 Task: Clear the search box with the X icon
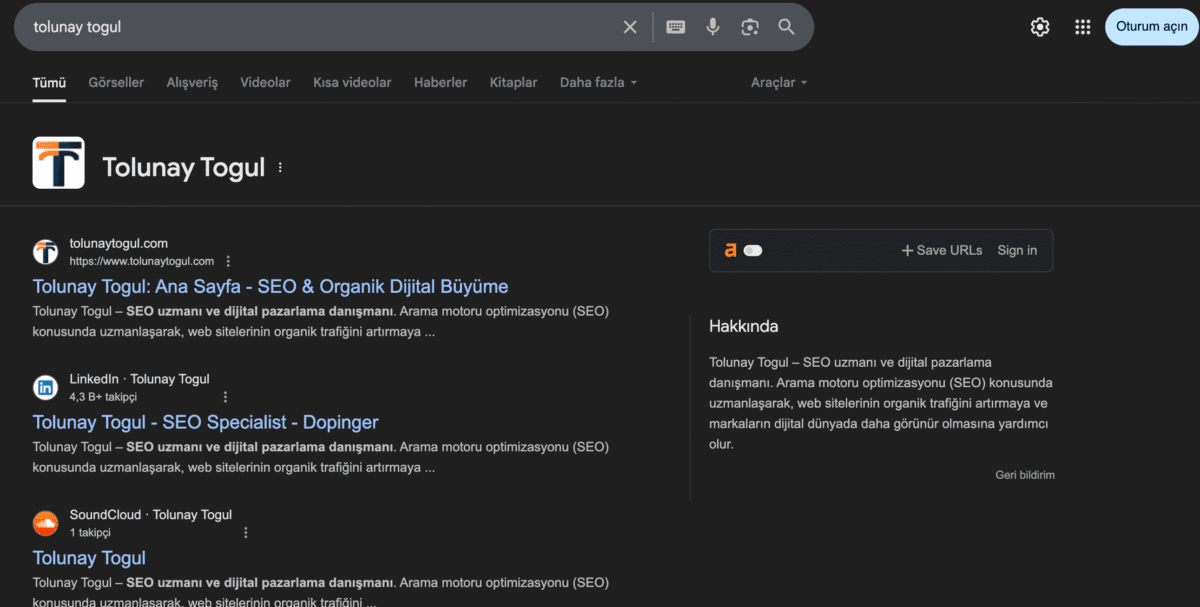coord(630,27)
